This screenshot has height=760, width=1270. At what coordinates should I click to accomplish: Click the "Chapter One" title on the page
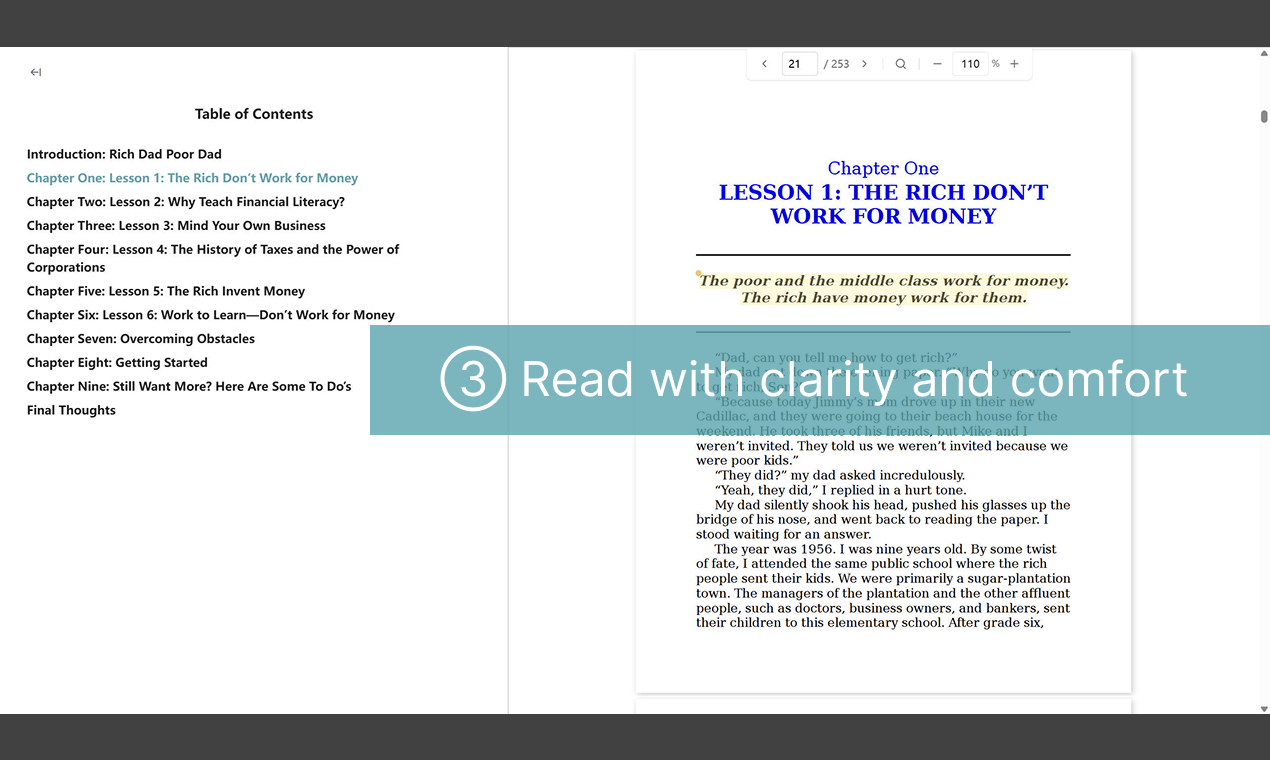pos(883,168)
